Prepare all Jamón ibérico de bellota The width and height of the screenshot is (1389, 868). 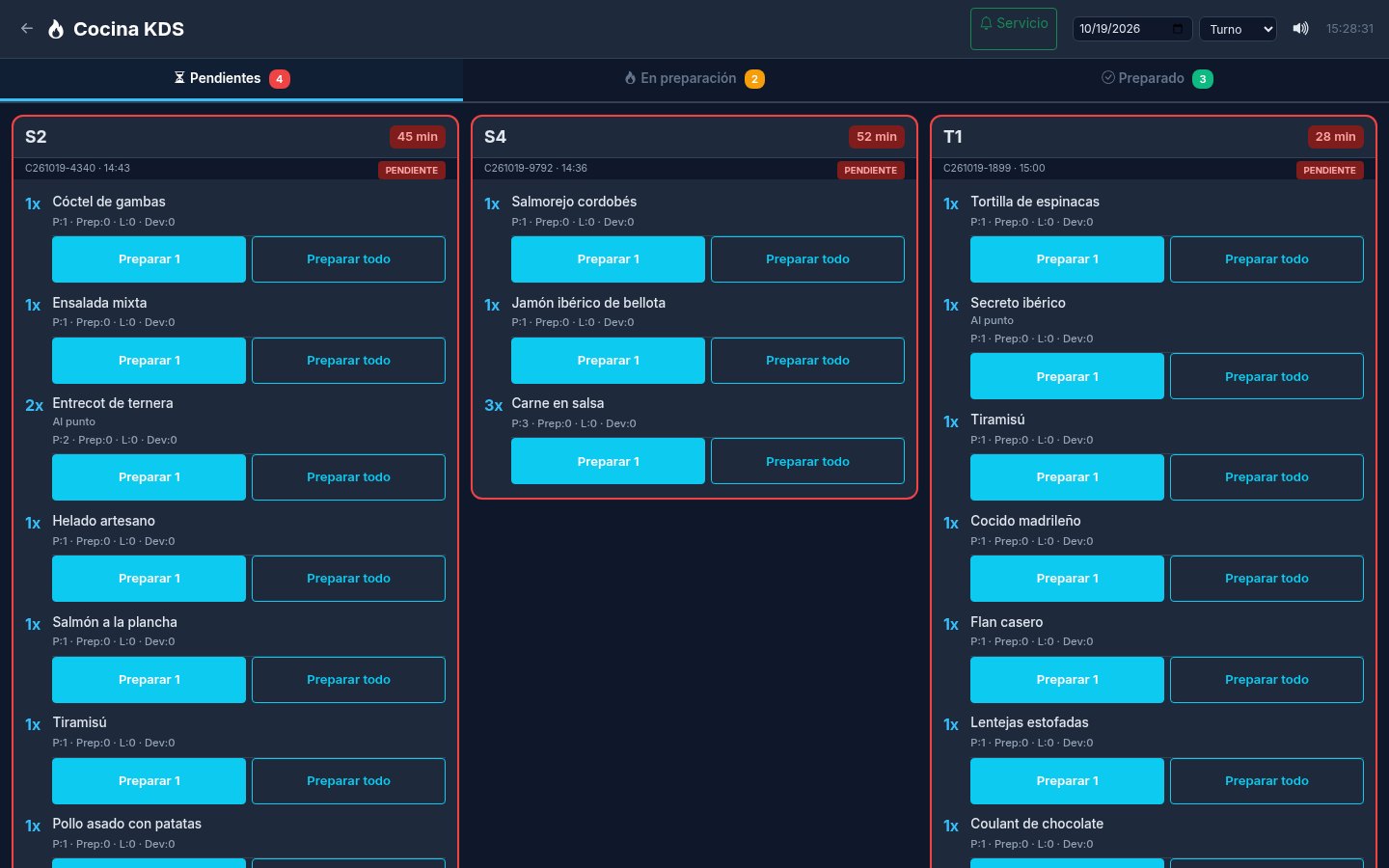[x=807, y=361]
